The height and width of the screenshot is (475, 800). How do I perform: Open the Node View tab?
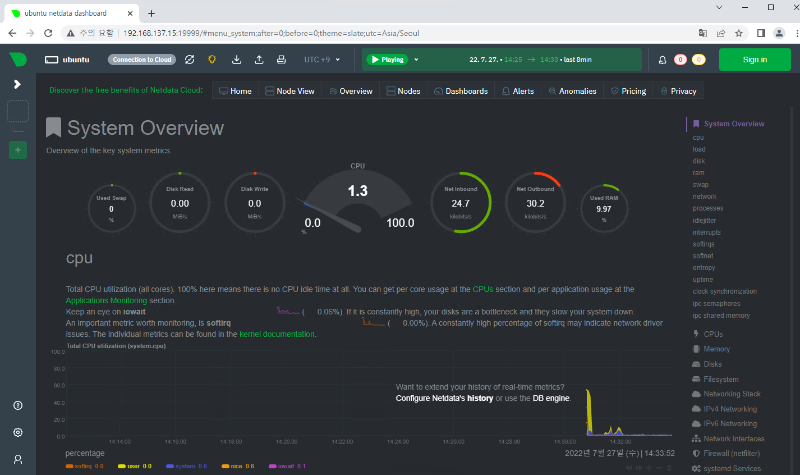tap(292, 91)
